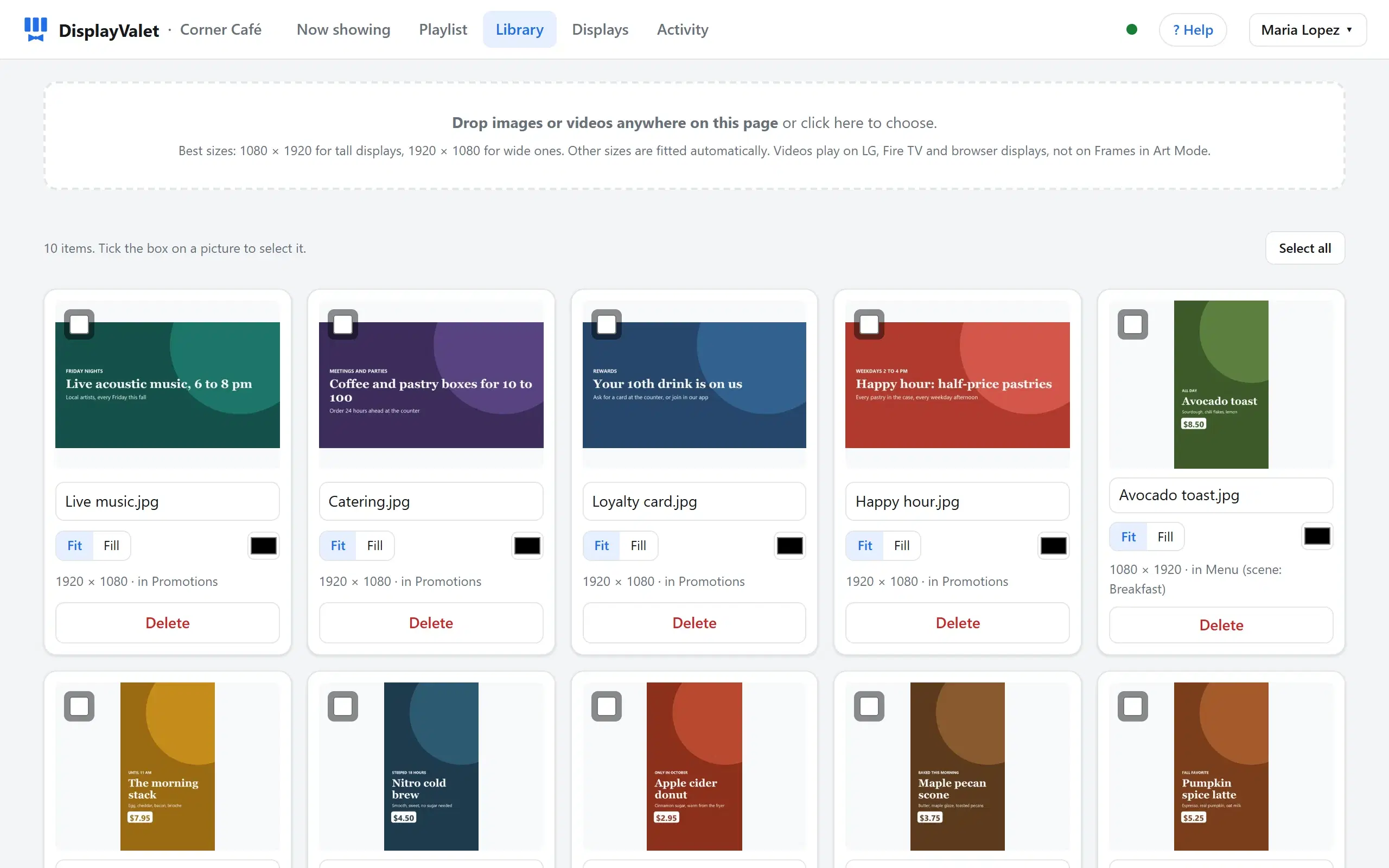Click the Happy hour.jpg black color swatch

[1053, 545]
